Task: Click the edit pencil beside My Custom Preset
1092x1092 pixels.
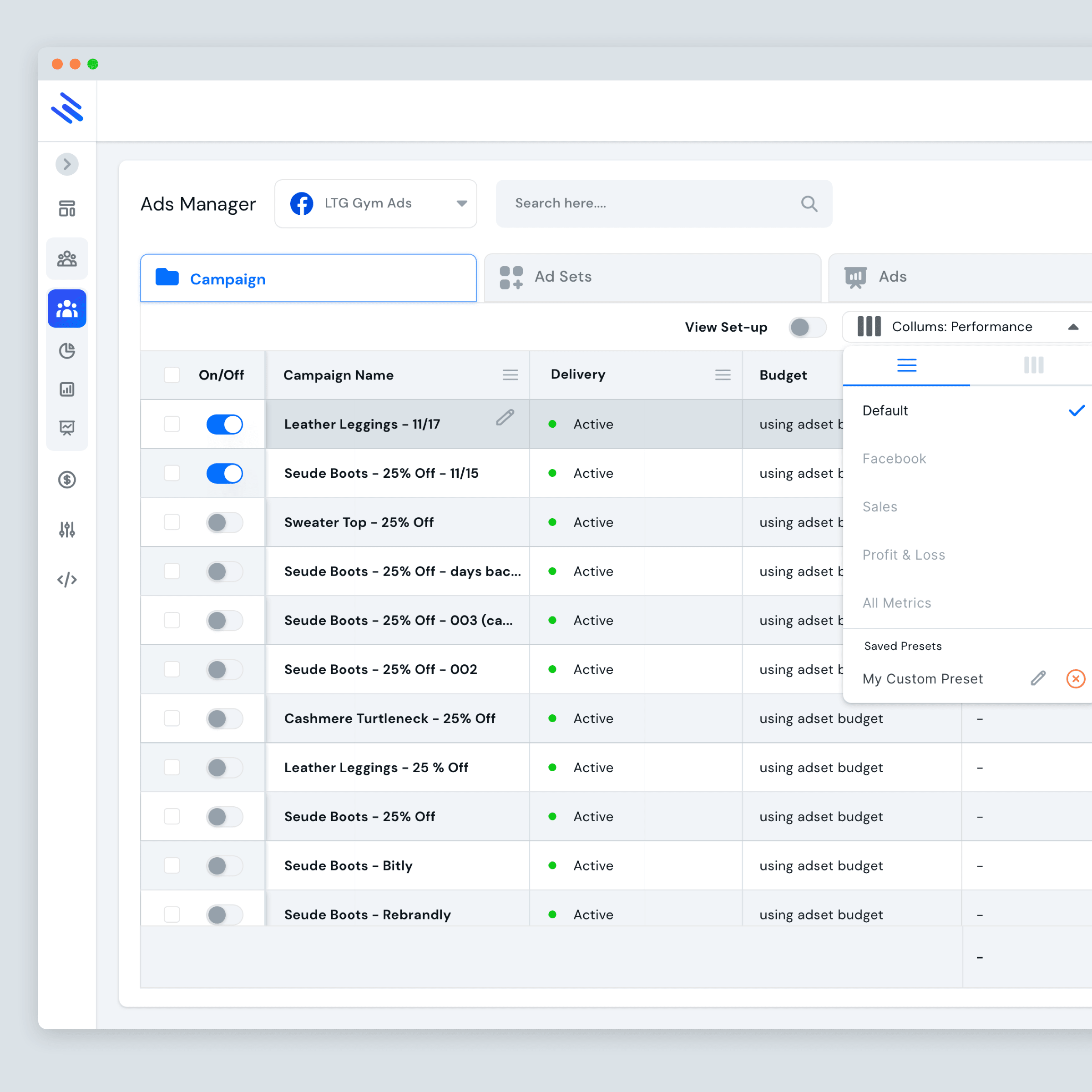Action: click(x=1038, y=678)
